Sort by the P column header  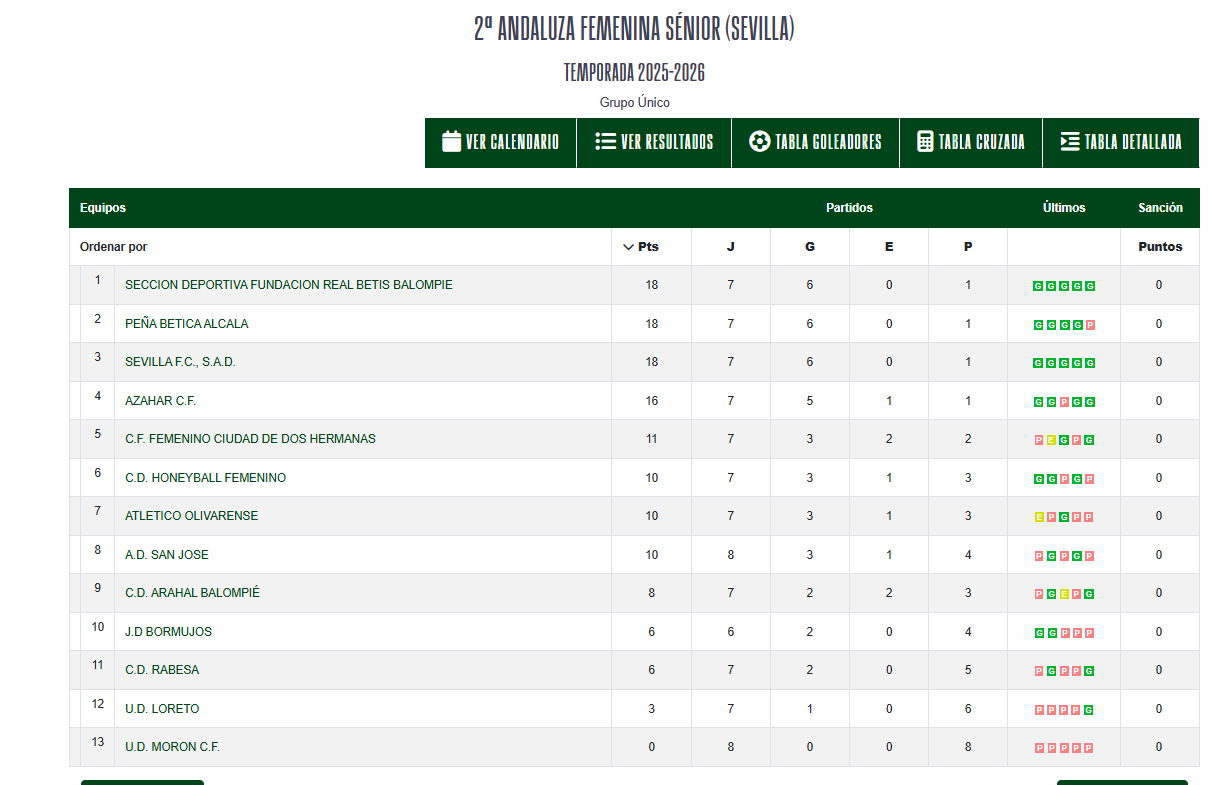(968, 247)
